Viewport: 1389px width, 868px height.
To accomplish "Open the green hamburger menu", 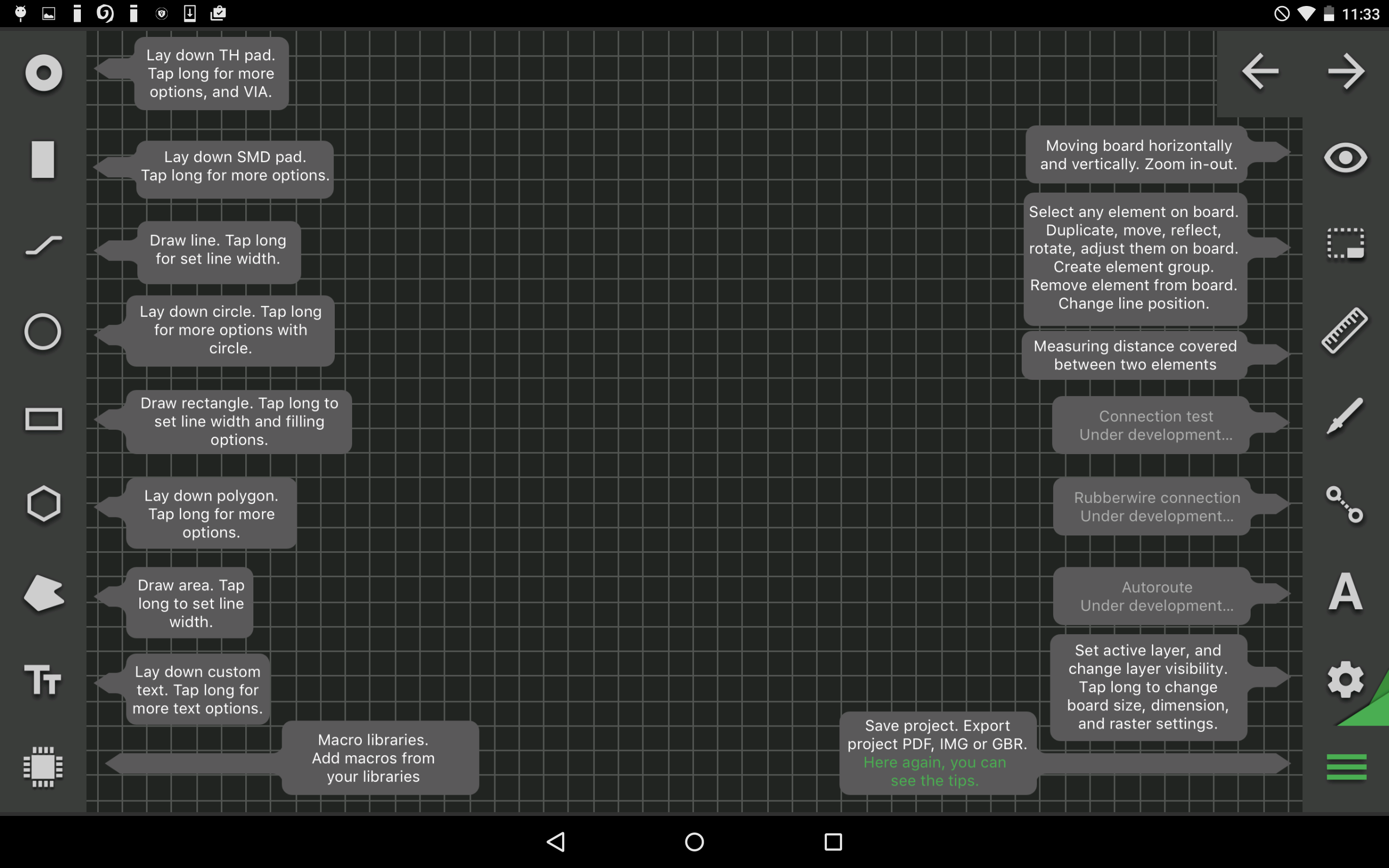I will 1347,768.
